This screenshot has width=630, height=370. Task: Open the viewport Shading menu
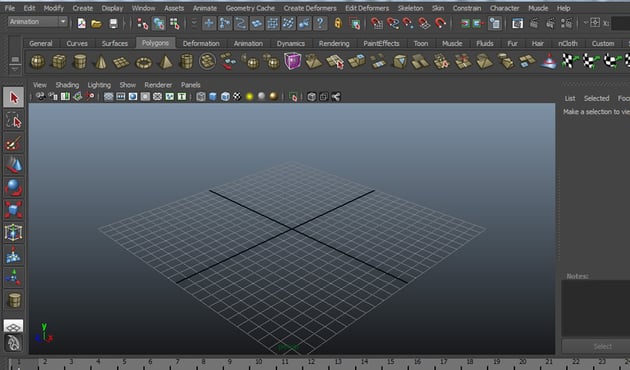[x=67, y=85]
